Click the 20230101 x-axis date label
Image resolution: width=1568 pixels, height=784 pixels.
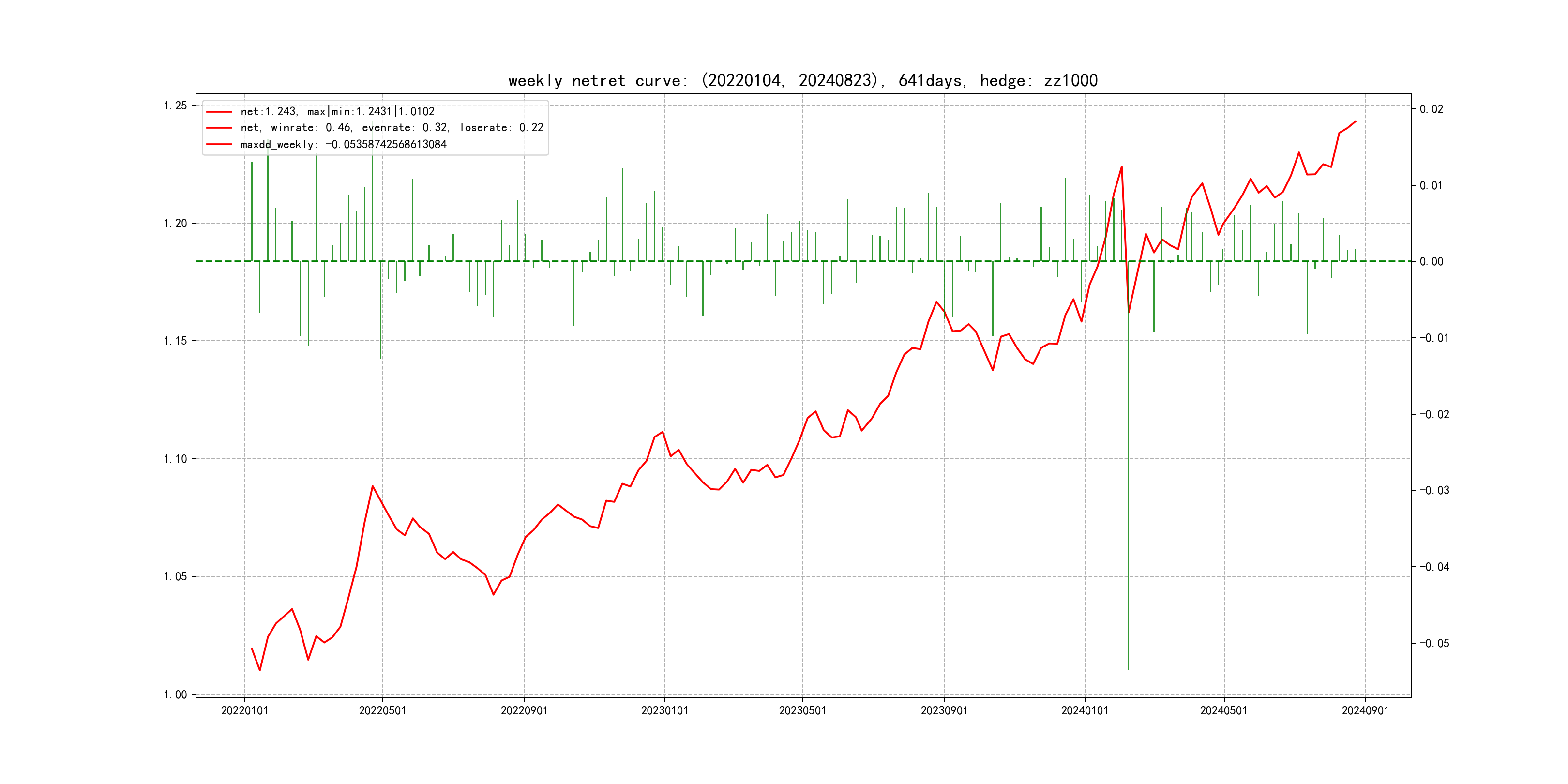[x=664, y=710]
